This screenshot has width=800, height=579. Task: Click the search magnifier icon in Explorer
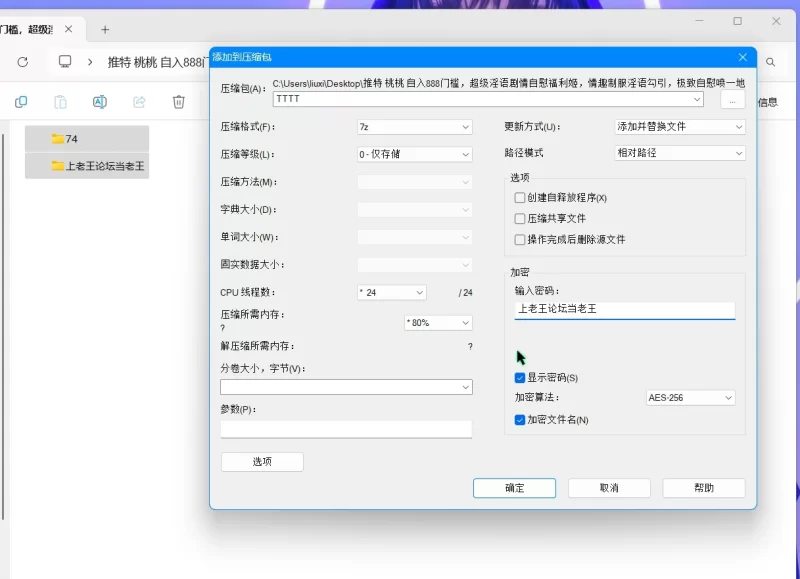770,62
